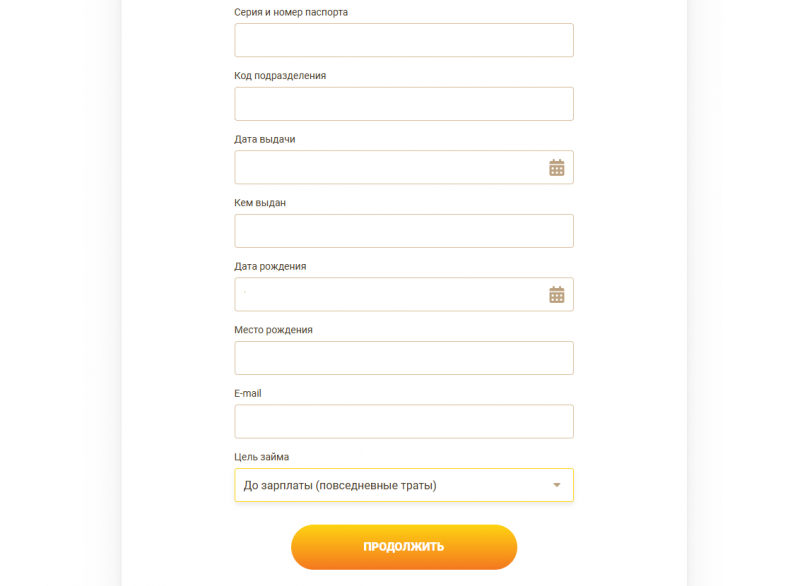The image size is (800, 586).
Task: Click the Дата выдачи date text field
Action: [390, 168]
